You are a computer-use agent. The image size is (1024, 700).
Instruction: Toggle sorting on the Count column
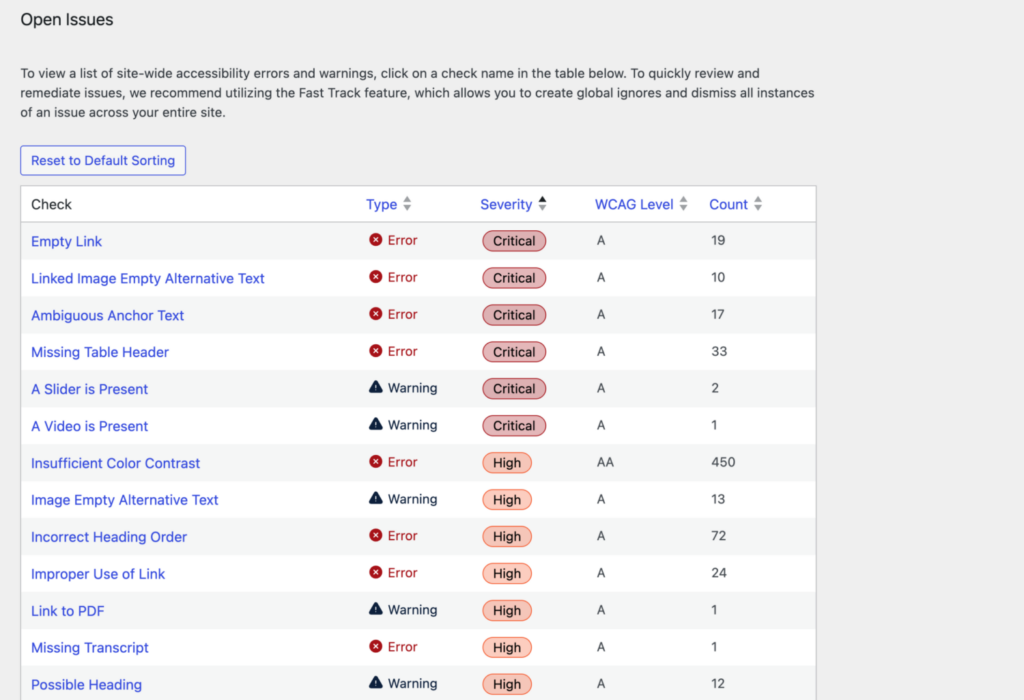pyautogui.click(x=734, y=204)
